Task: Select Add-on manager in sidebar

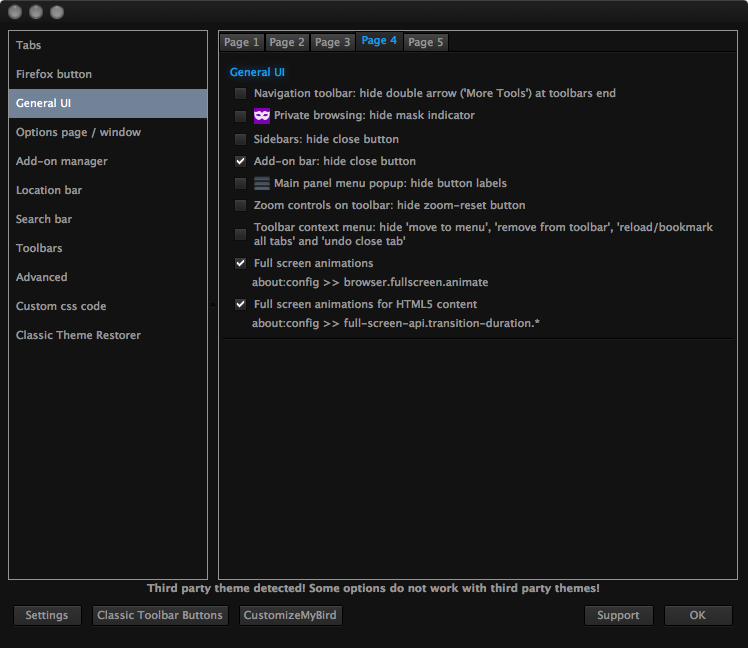Action: click(108, 161)
